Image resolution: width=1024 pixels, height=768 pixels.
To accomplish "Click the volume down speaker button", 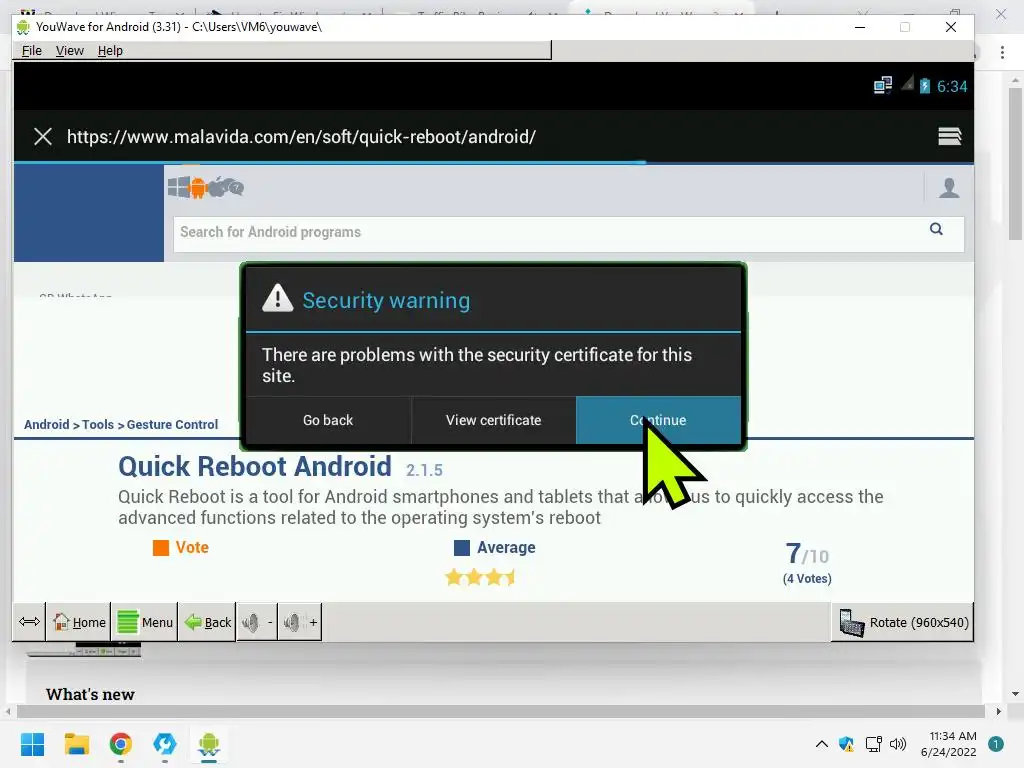I will (x=257, y=622).
